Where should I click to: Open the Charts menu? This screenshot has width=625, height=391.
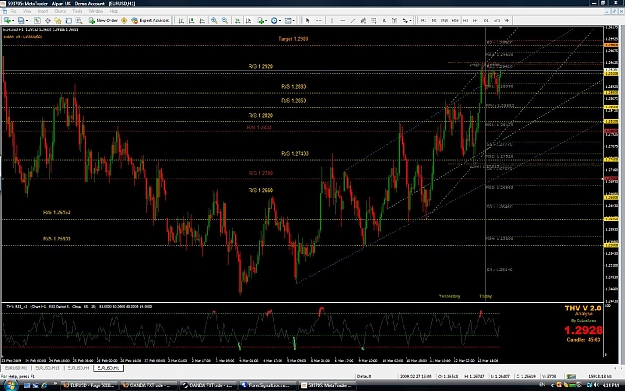pos(60,11)
